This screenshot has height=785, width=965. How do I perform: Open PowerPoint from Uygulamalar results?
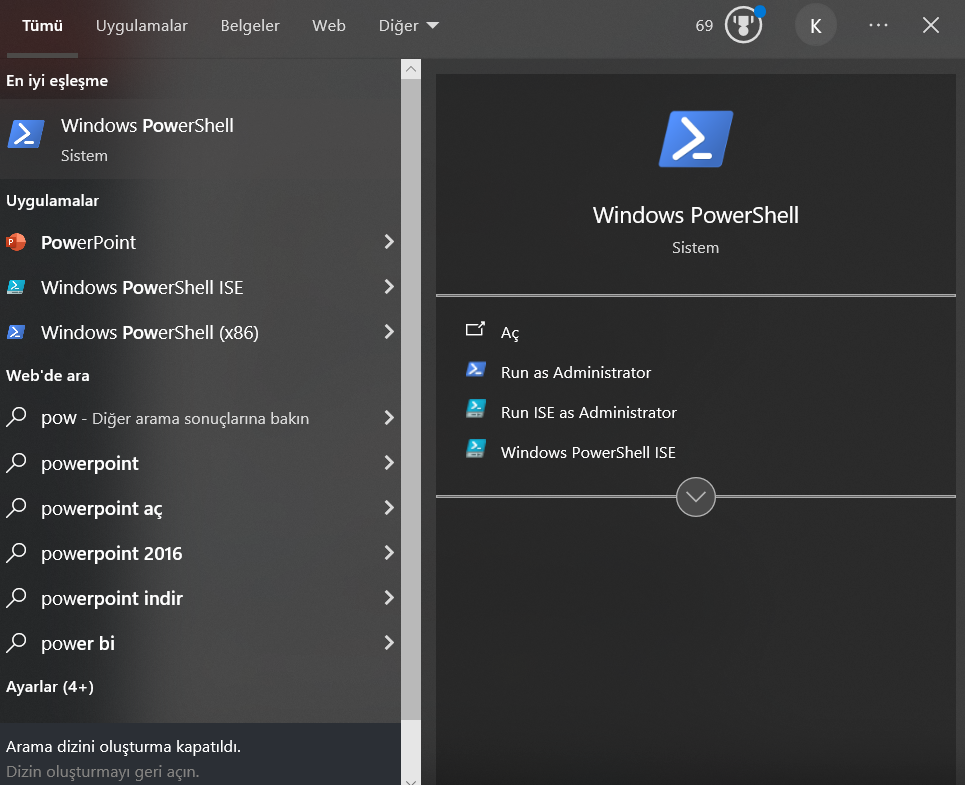pyautogui.click(x=90, y=242)
